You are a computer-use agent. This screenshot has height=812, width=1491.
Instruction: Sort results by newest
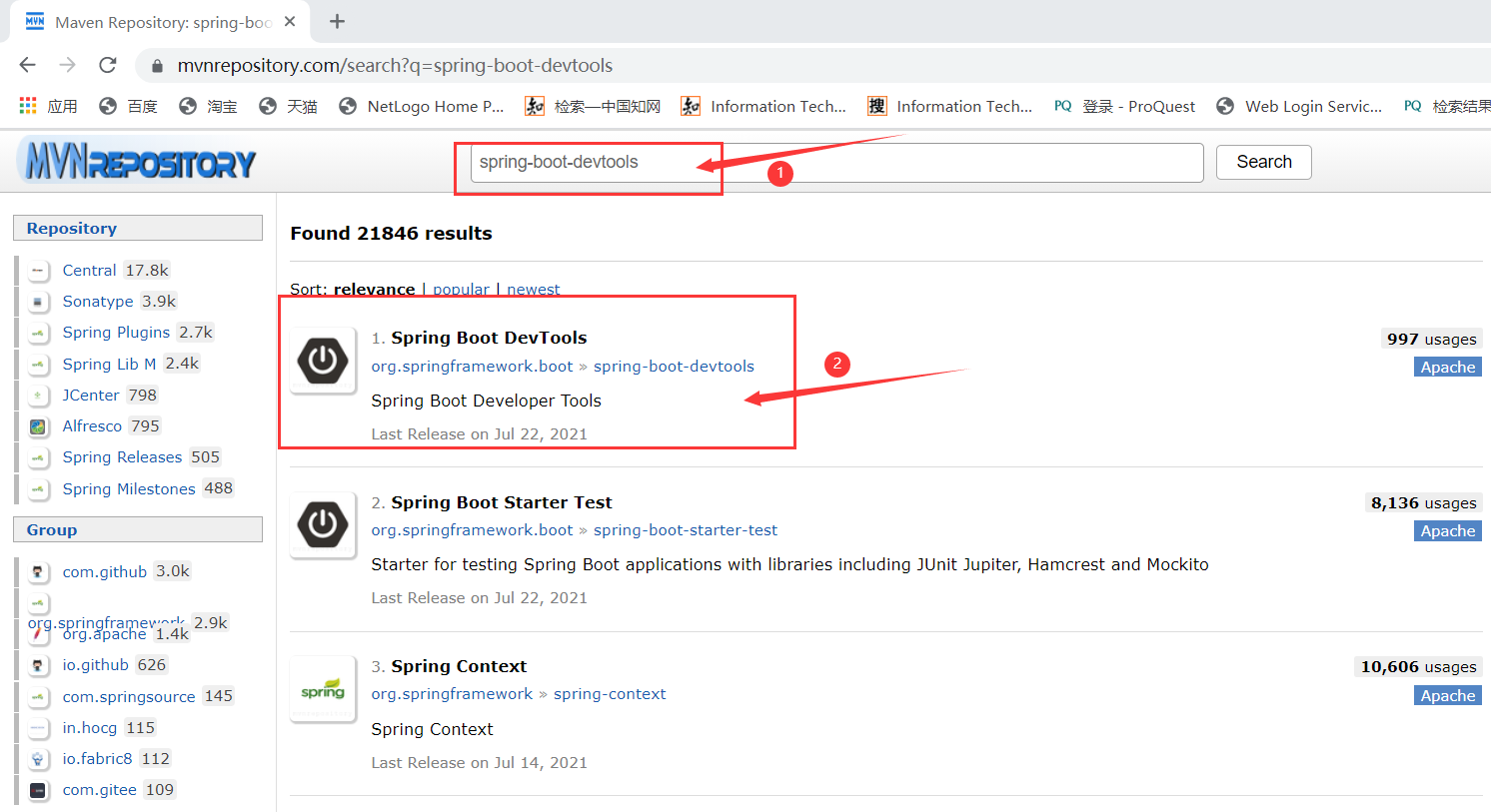pyautogui.click(x=533, y=289)
